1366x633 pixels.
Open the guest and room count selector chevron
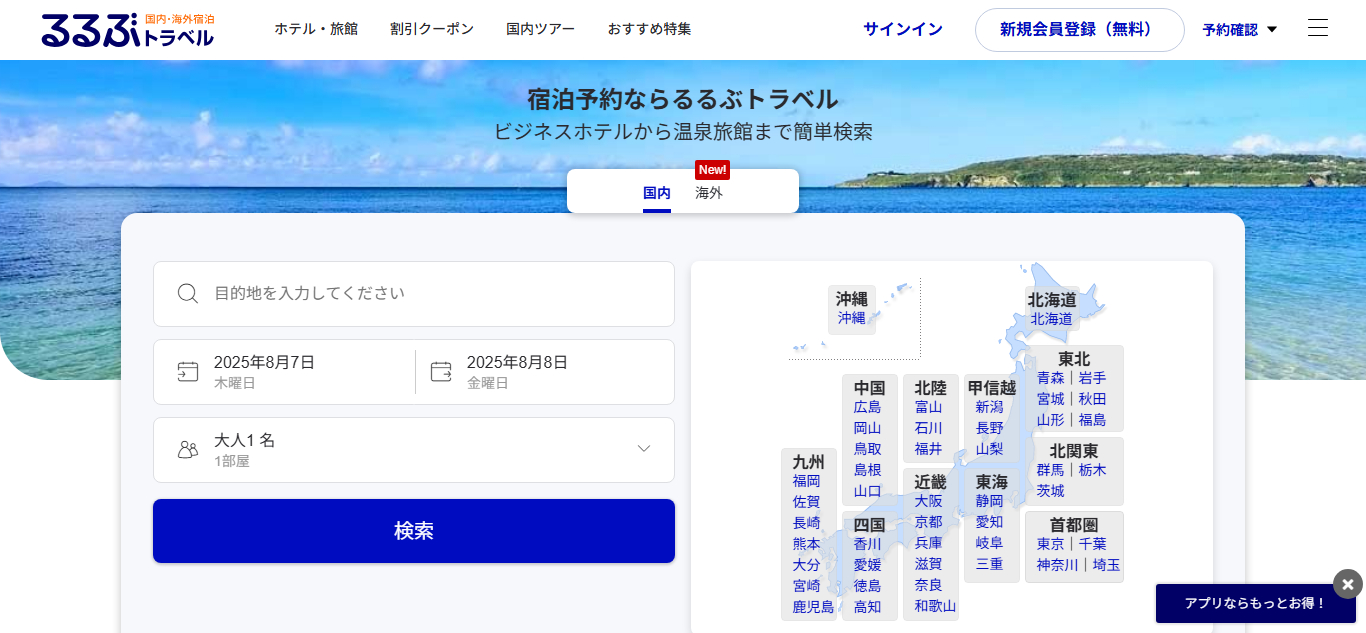pyautogui.click(x=643, y=449)
